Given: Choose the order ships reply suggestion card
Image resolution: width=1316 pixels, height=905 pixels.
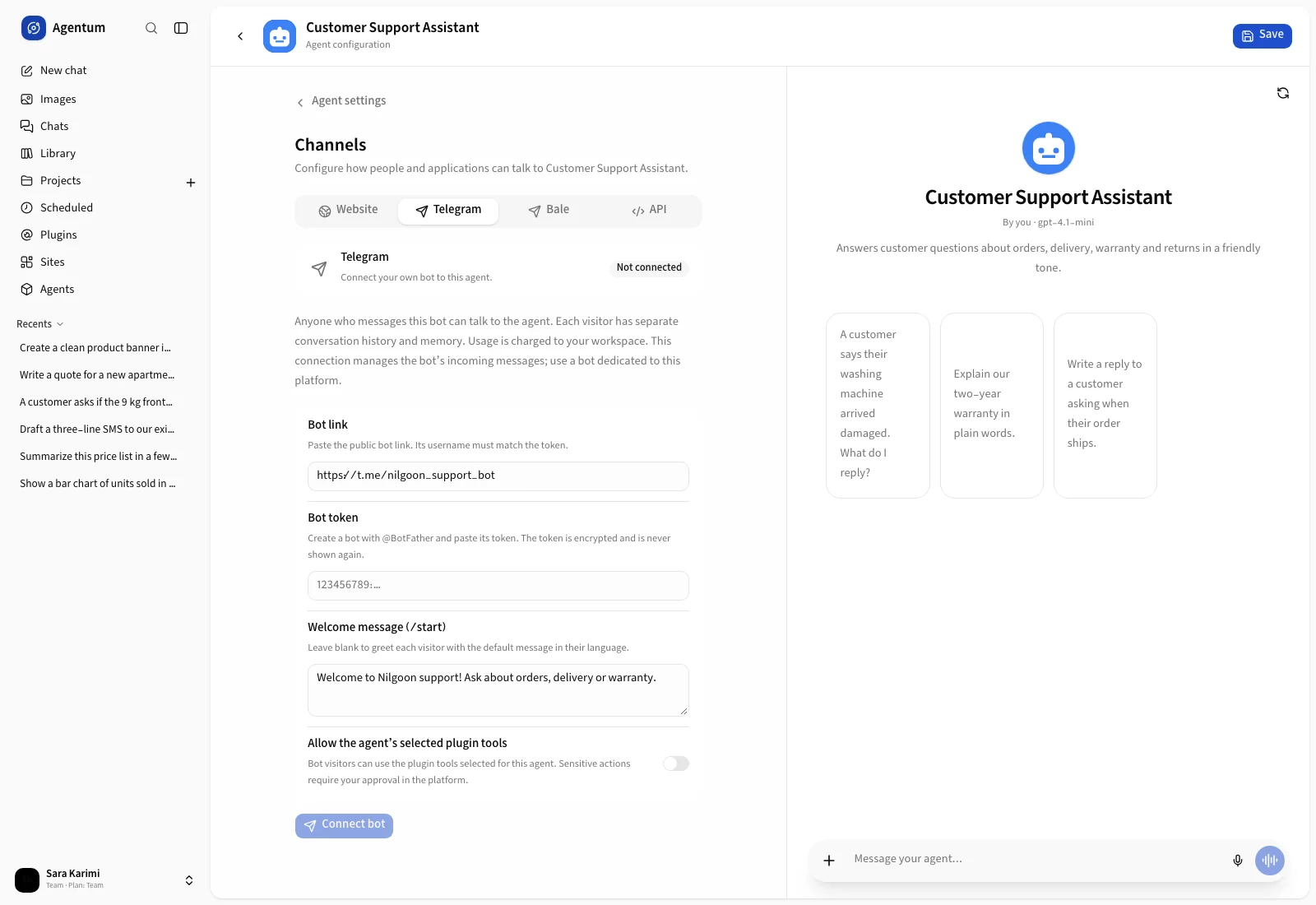Looking at the screenshot, I should (x=1105, y=405).
